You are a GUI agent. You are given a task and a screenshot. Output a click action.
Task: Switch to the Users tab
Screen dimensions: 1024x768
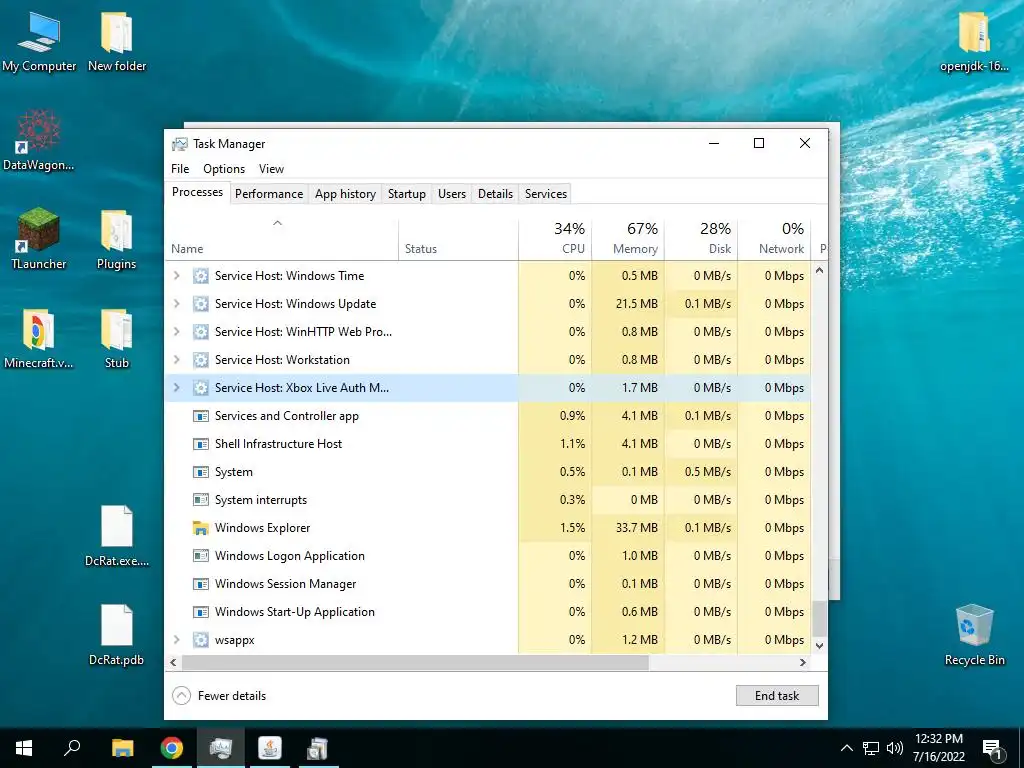coord(452,194)
